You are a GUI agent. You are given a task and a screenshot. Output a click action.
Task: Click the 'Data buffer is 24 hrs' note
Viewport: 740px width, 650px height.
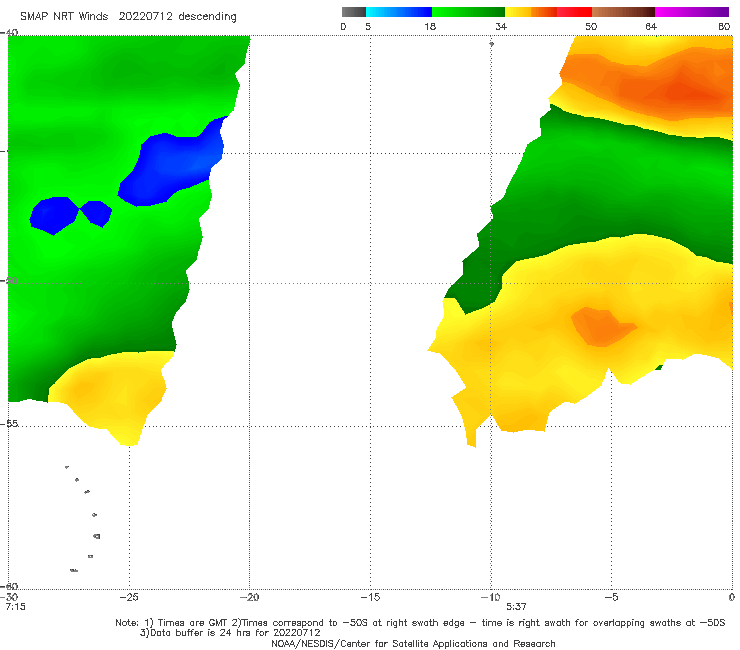pyautogui.click(x=230, y=633)
